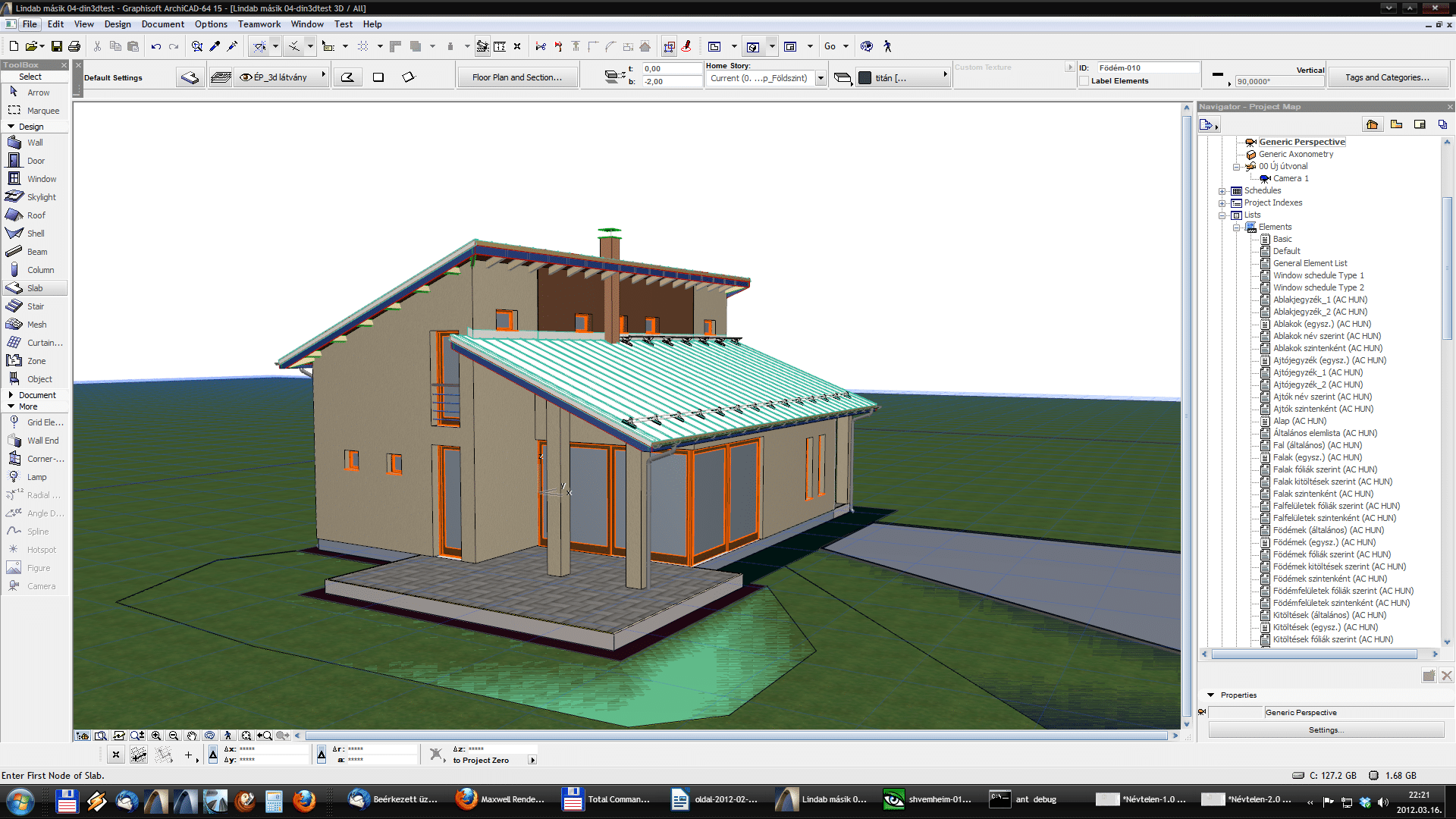The image size is (1456, 819).
Task: Select the Slab tool in toolbox
Action: click(x=35, y=287)
